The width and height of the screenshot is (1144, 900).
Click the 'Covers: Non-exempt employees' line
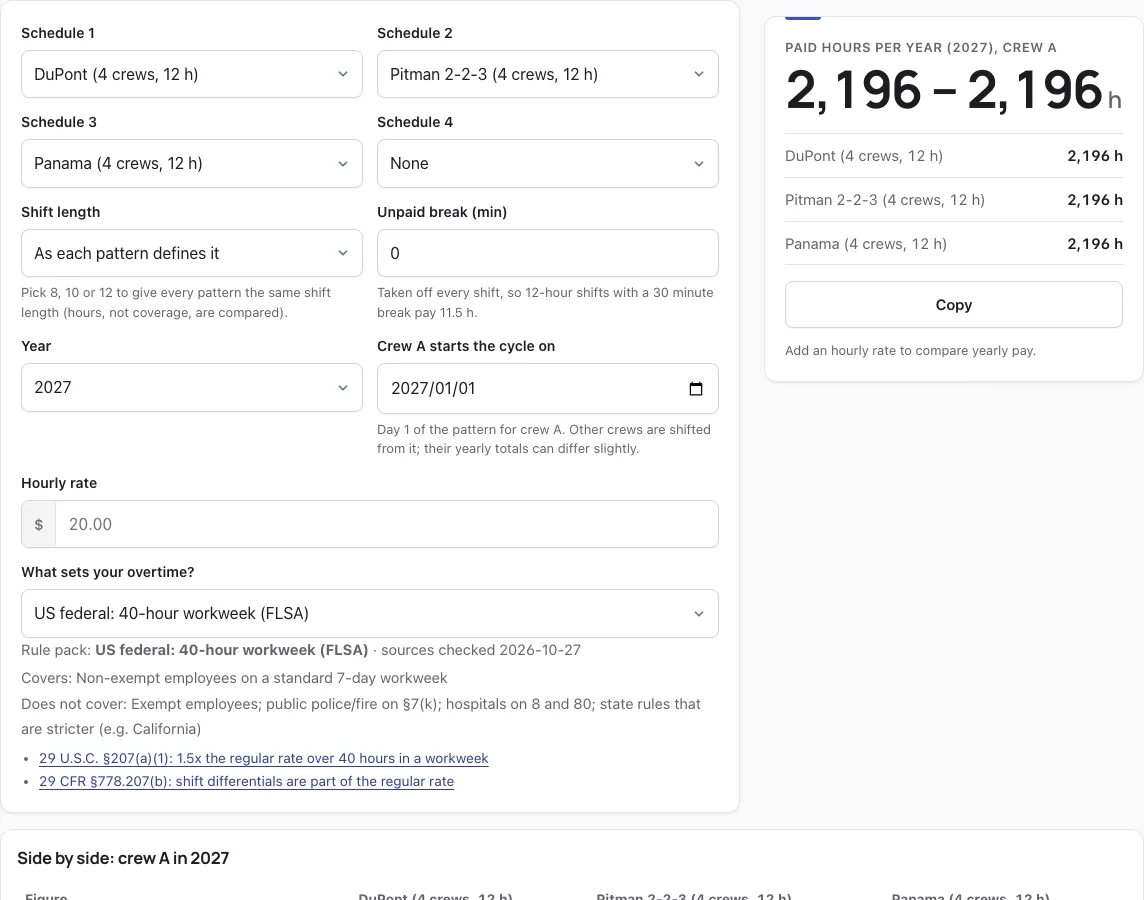click(x=234, y=678)
